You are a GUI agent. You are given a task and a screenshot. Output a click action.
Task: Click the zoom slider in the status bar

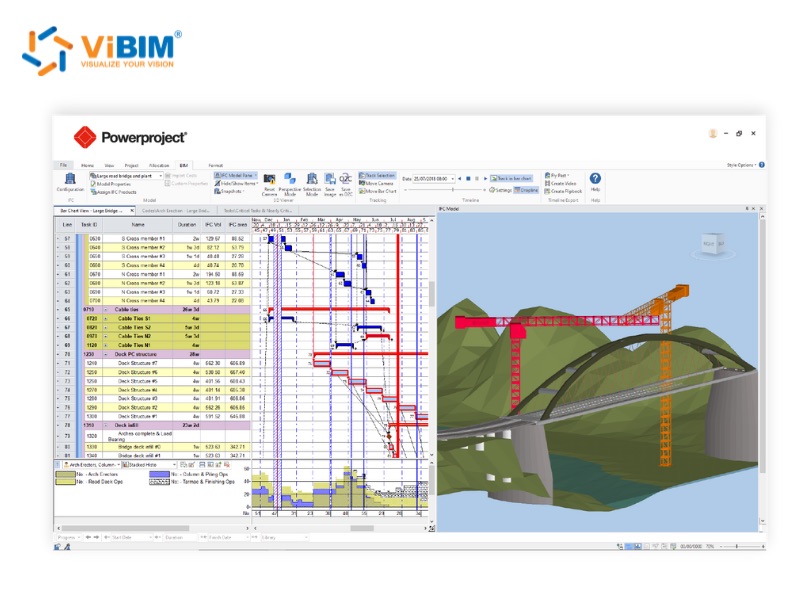[x=737, y=546]
